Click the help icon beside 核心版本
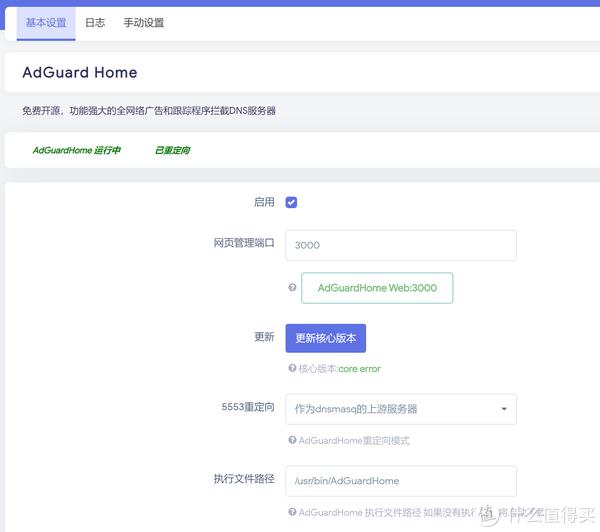Image resolution: width=600 pixels, height=532 pixels. coord(292,368)
